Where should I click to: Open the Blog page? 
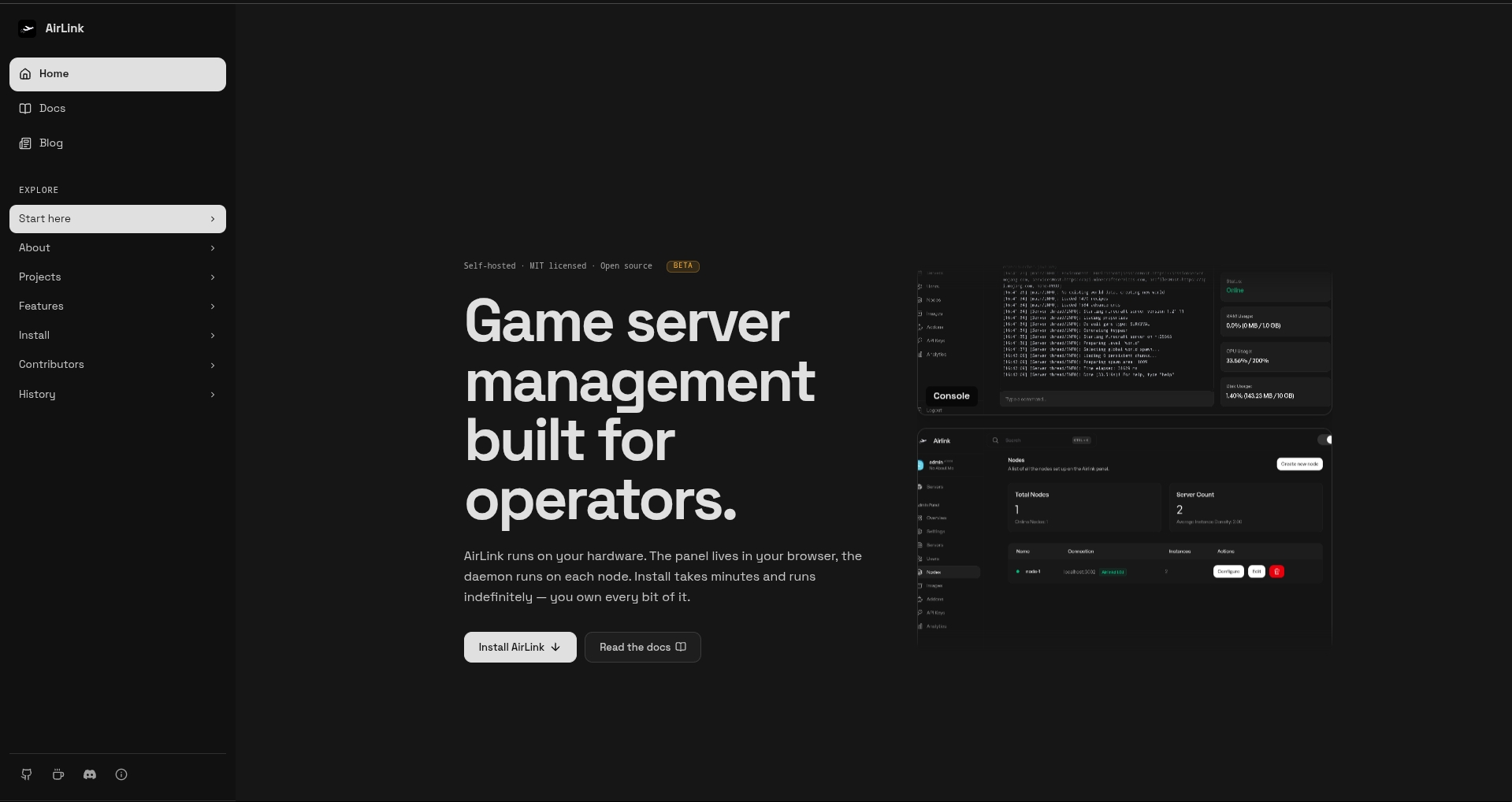point(117,143)
